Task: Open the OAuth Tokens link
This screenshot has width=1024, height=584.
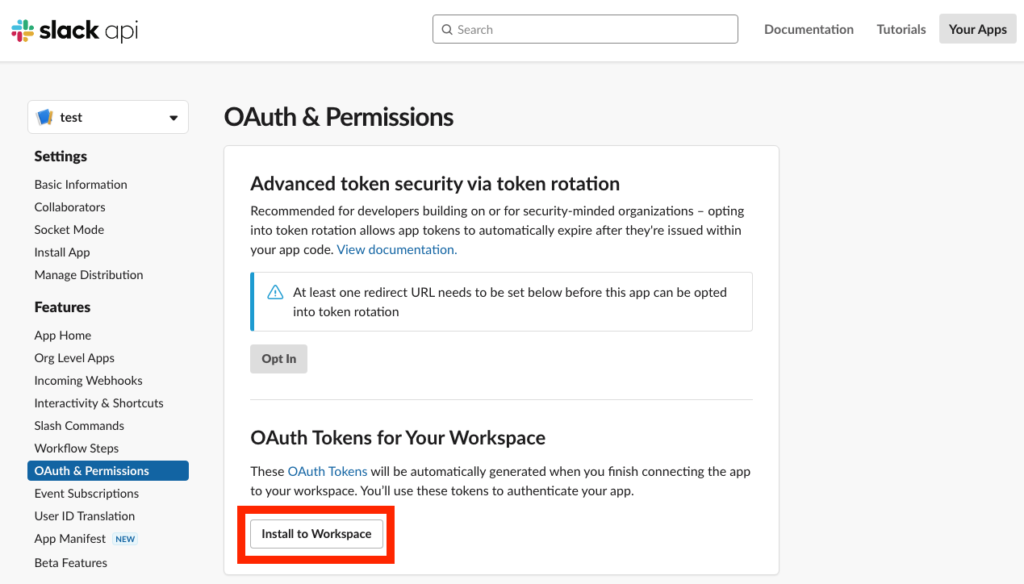Action: click(327, 471)
